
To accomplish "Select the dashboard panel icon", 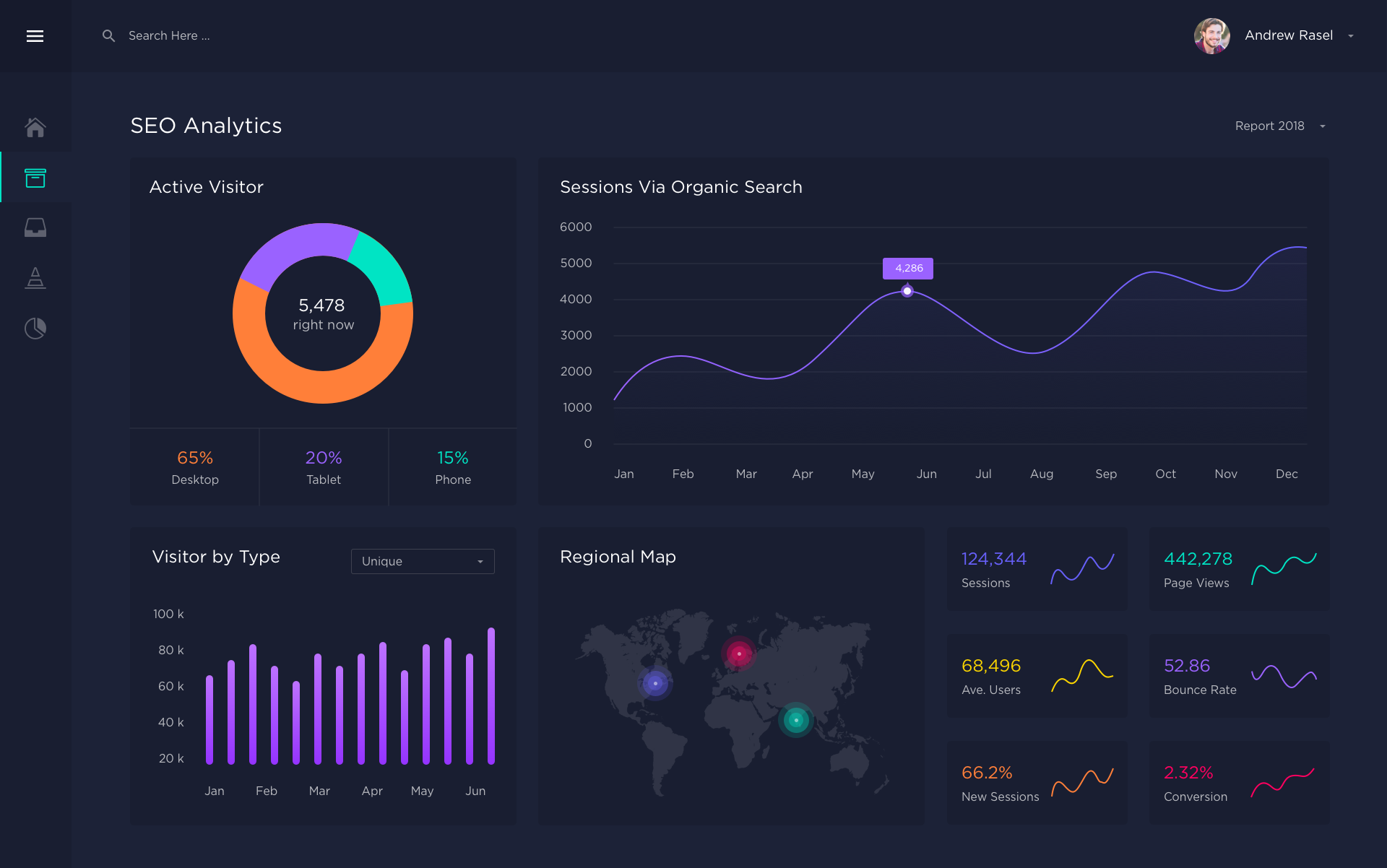I will click(35, 179).
